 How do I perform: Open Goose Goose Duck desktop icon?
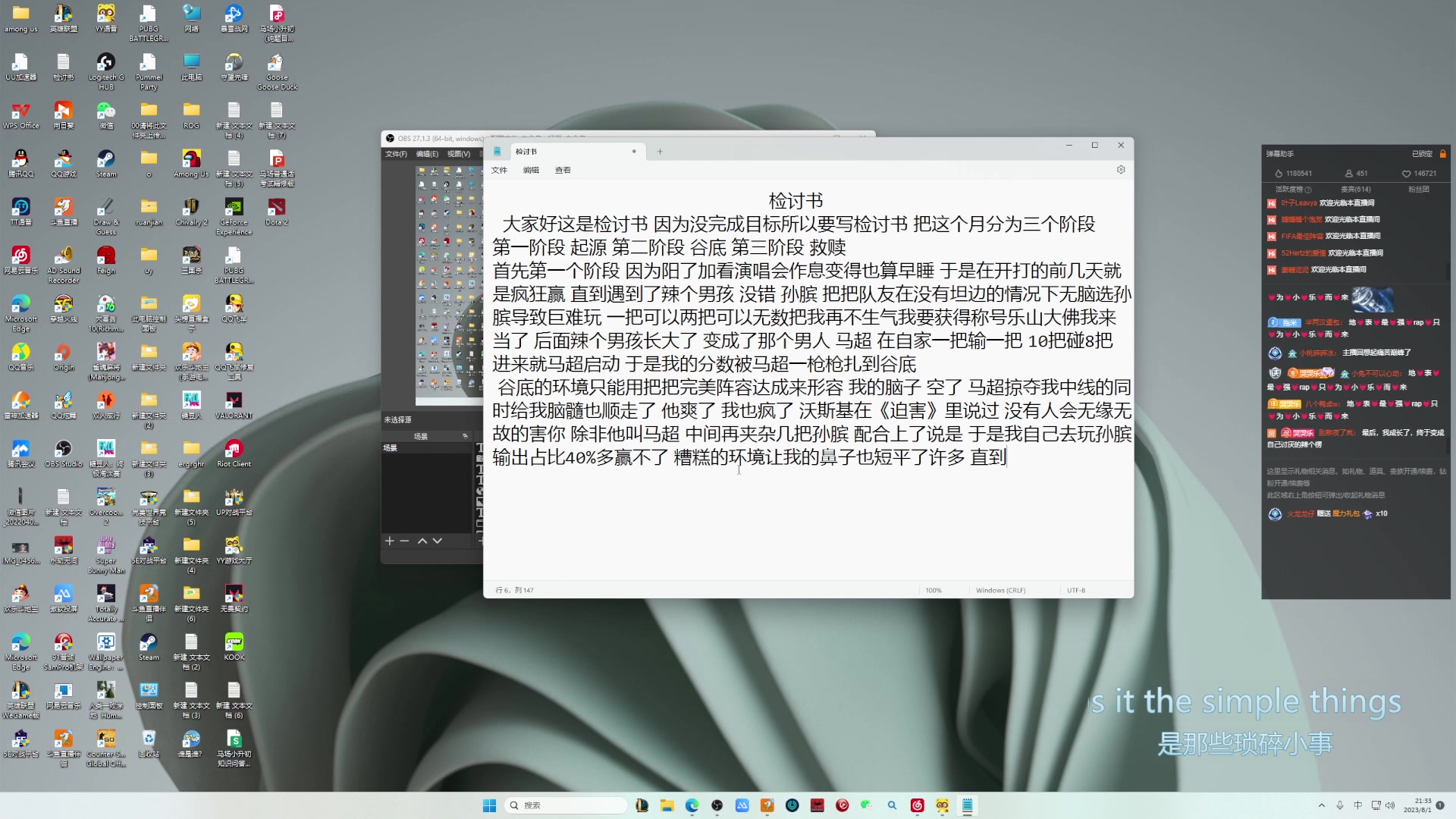click(276, 71)
